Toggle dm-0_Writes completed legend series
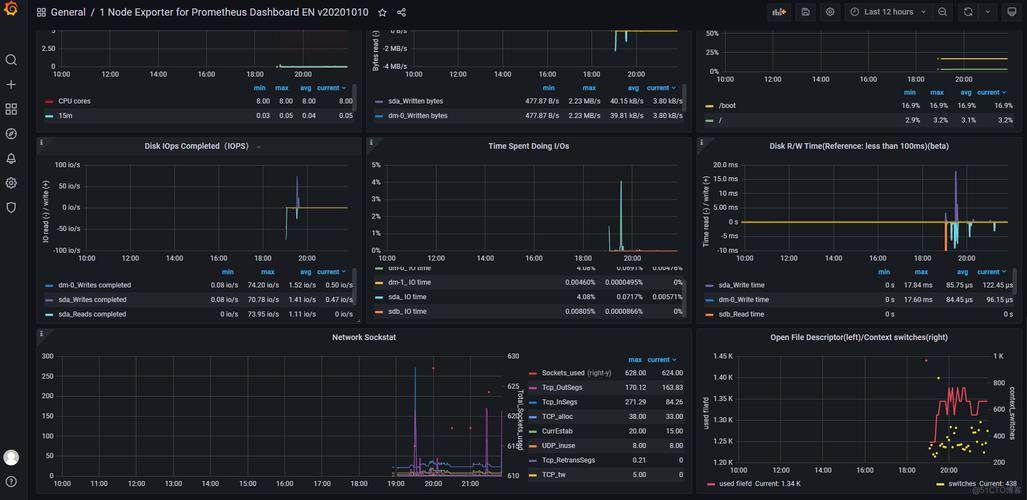The width and height of the screenshot is (1027, 500). coord(94,285)
